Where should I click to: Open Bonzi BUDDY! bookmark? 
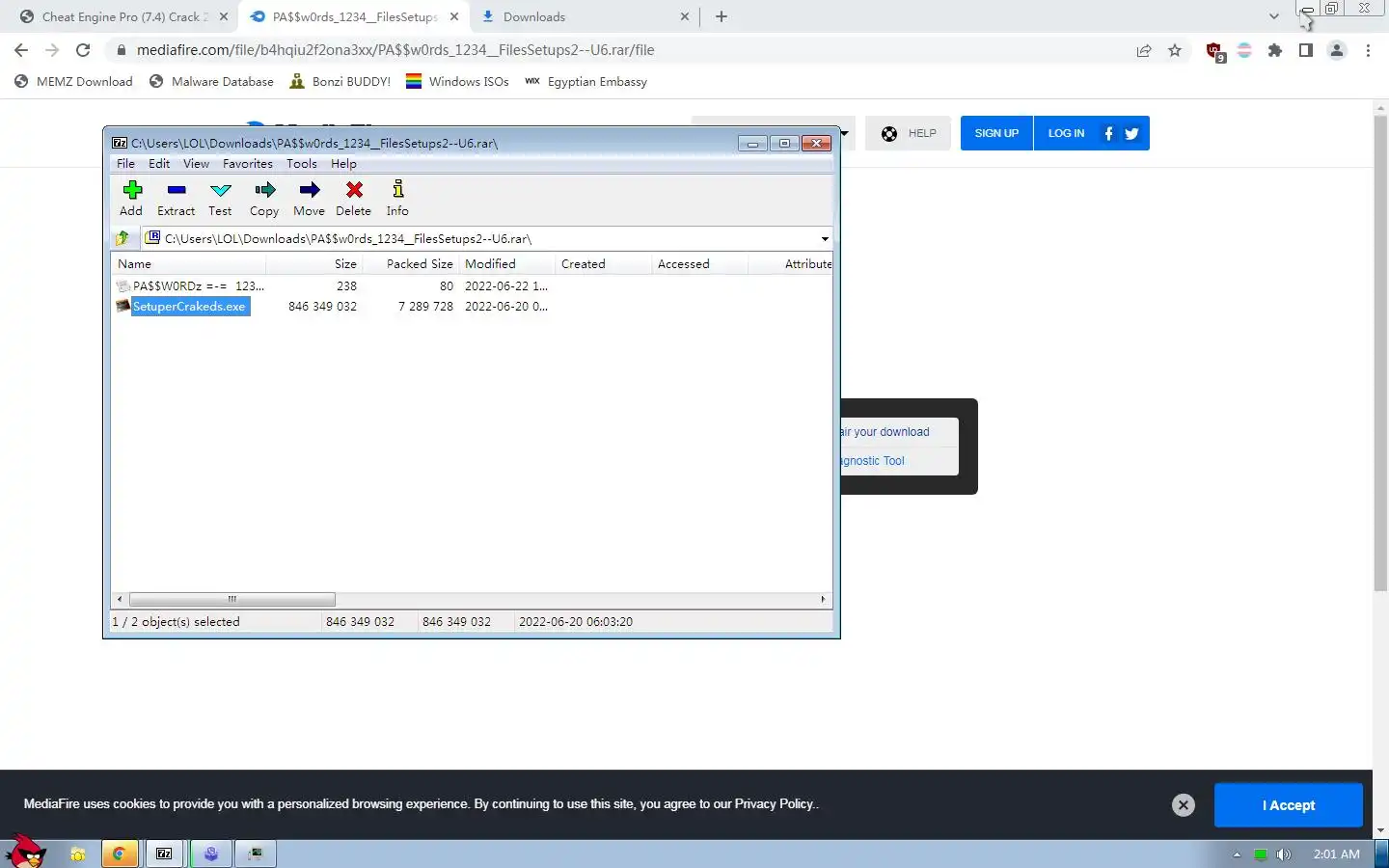pyautogui.click(x=340, y=82)
